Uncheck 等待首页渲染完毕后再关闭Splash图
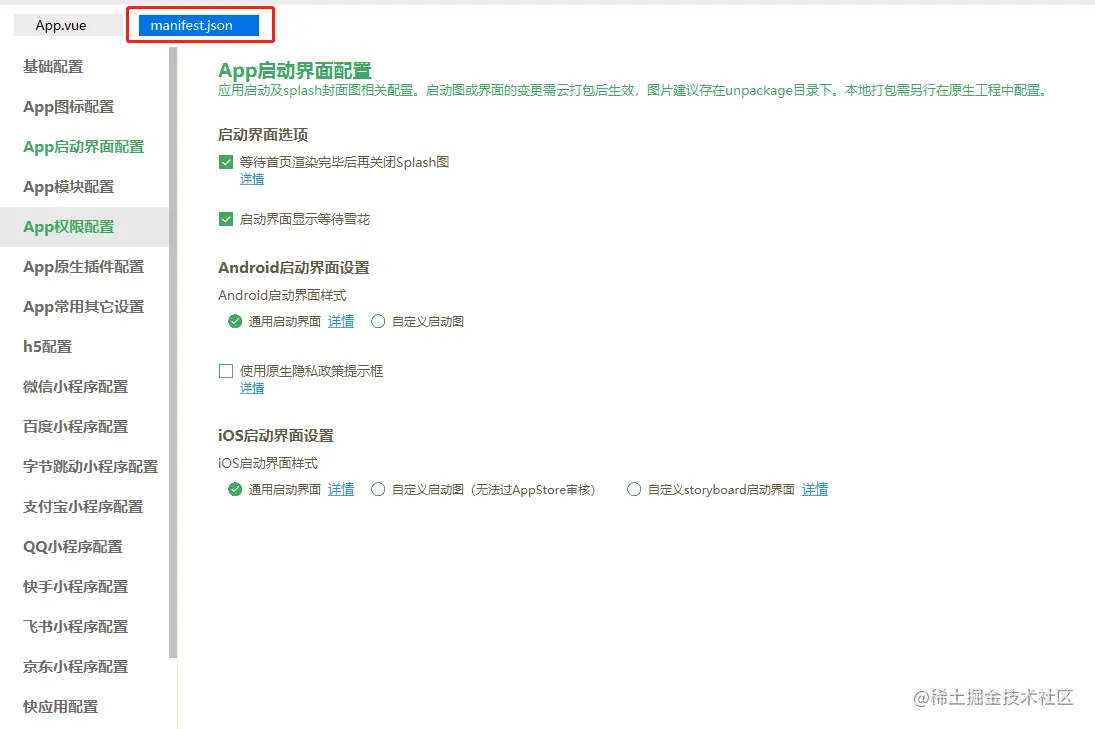The image size is (1095, 729). (x=226, y=162)
